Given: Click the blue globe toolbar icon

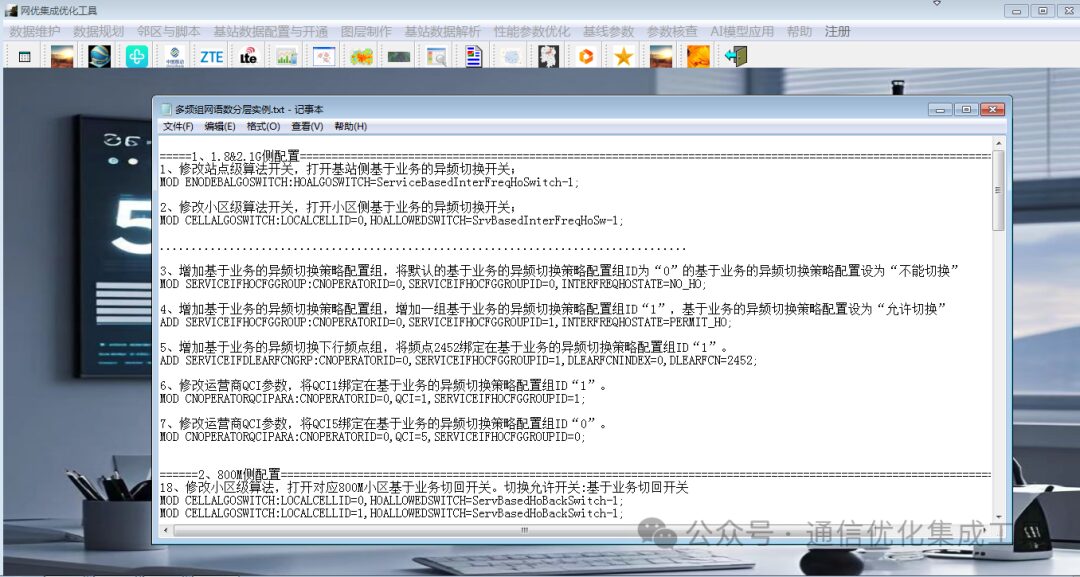Looking at the screenshot, I should point(99,56).
